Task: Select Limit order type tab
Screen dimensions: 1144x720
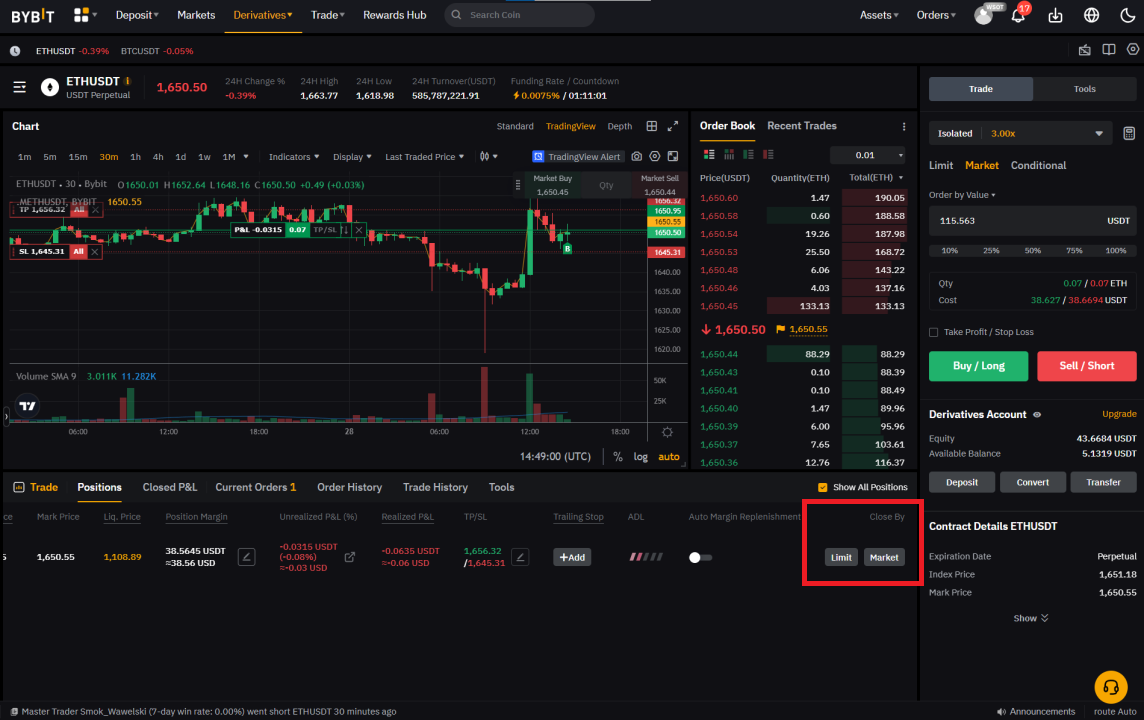Action: pos(940,166)
